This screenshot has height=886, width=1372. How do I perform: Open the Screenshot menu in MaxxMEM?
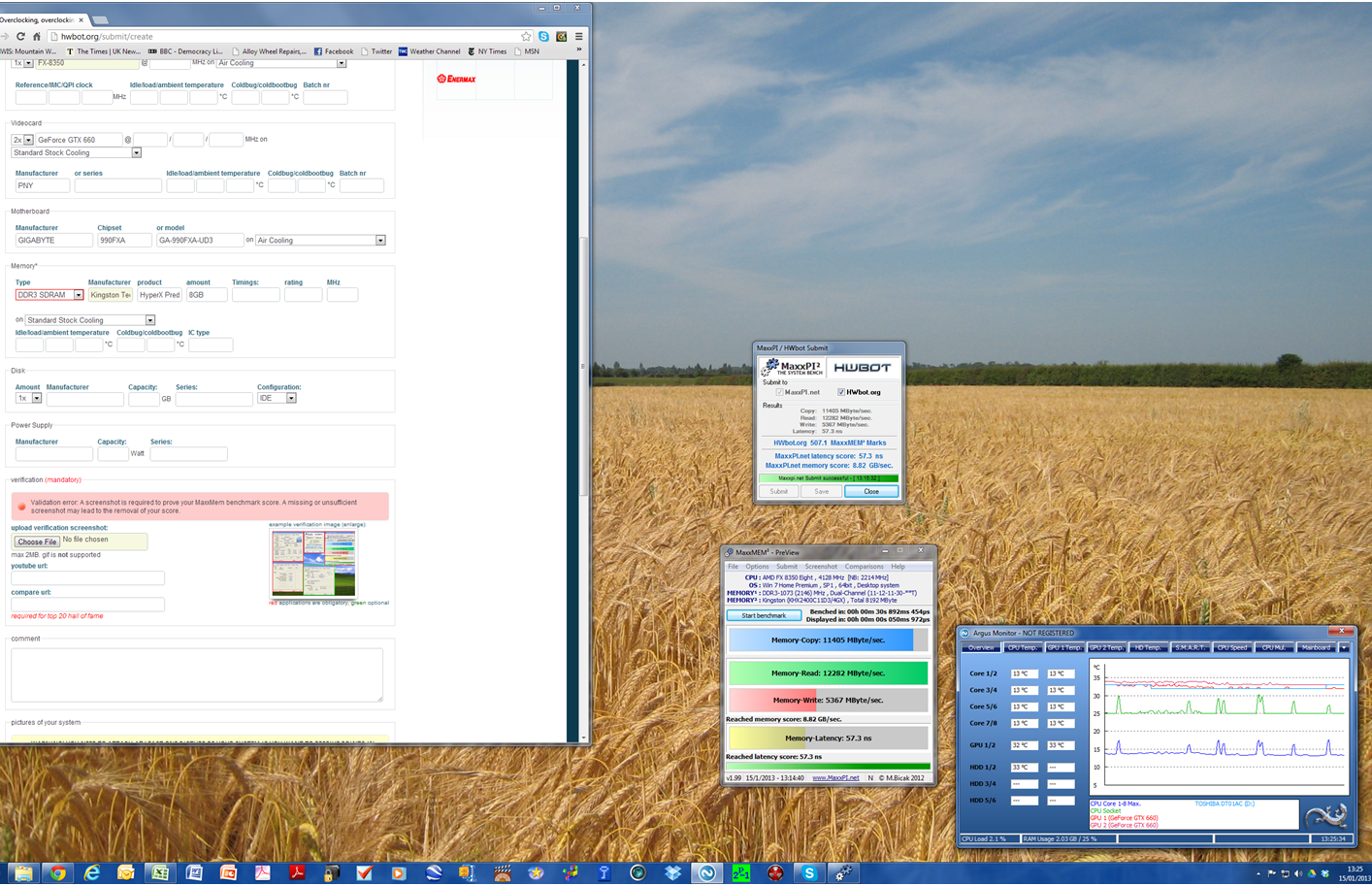click(821, 567)
